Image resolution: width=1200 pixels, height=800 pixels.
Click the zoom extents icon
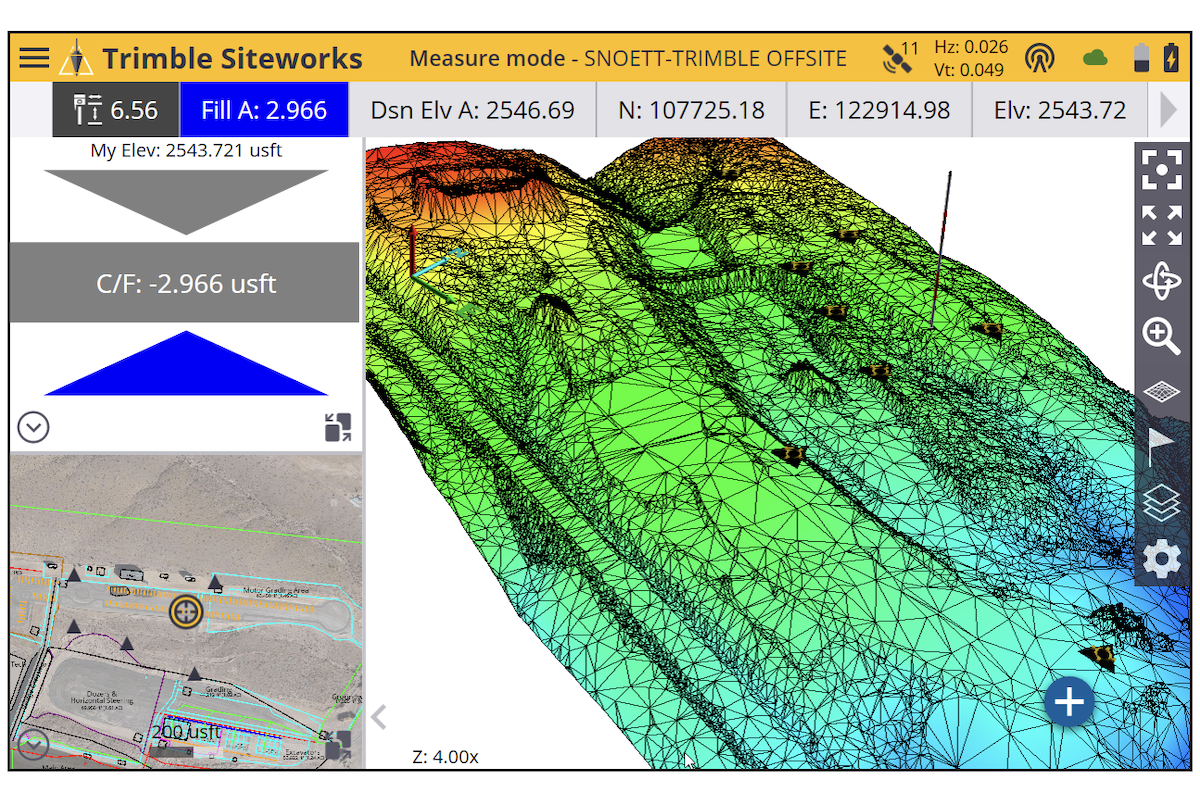[x=1161, y=170]
